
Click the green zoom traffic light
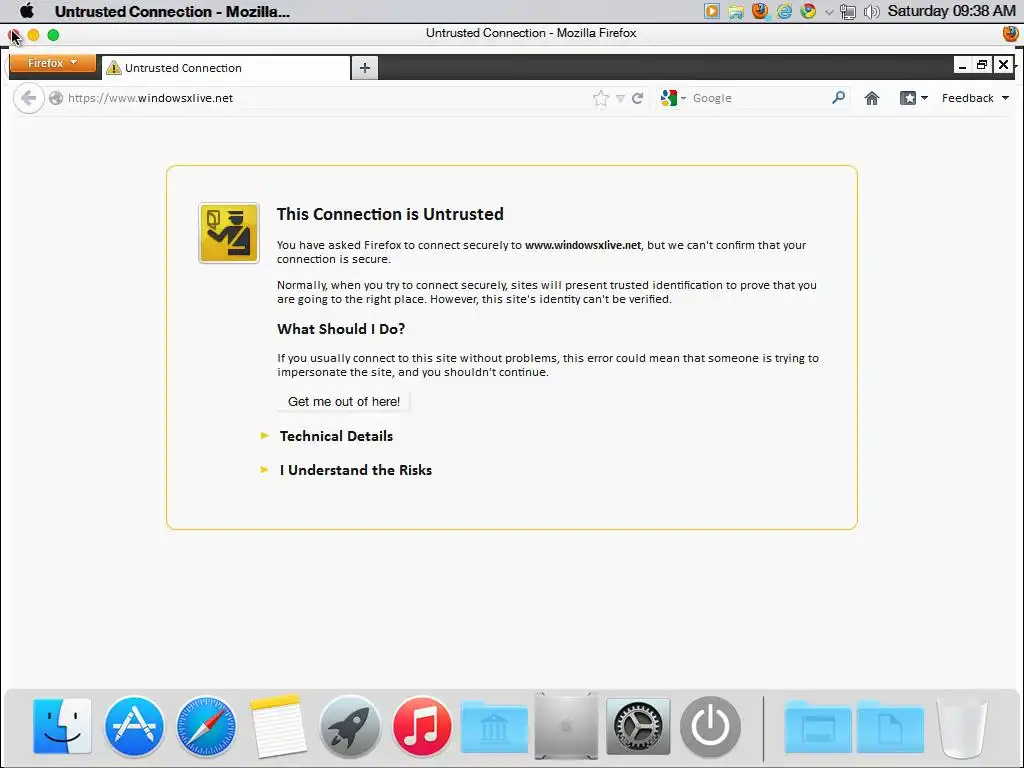coord(54,35)
